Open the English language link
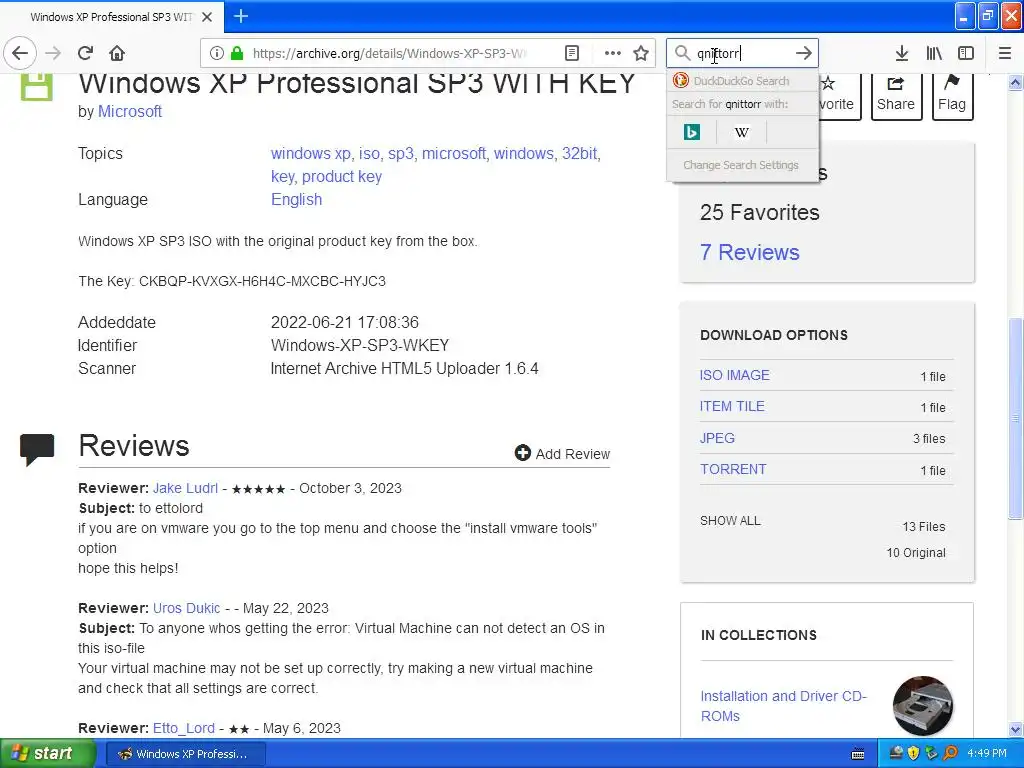 [296, 200]
